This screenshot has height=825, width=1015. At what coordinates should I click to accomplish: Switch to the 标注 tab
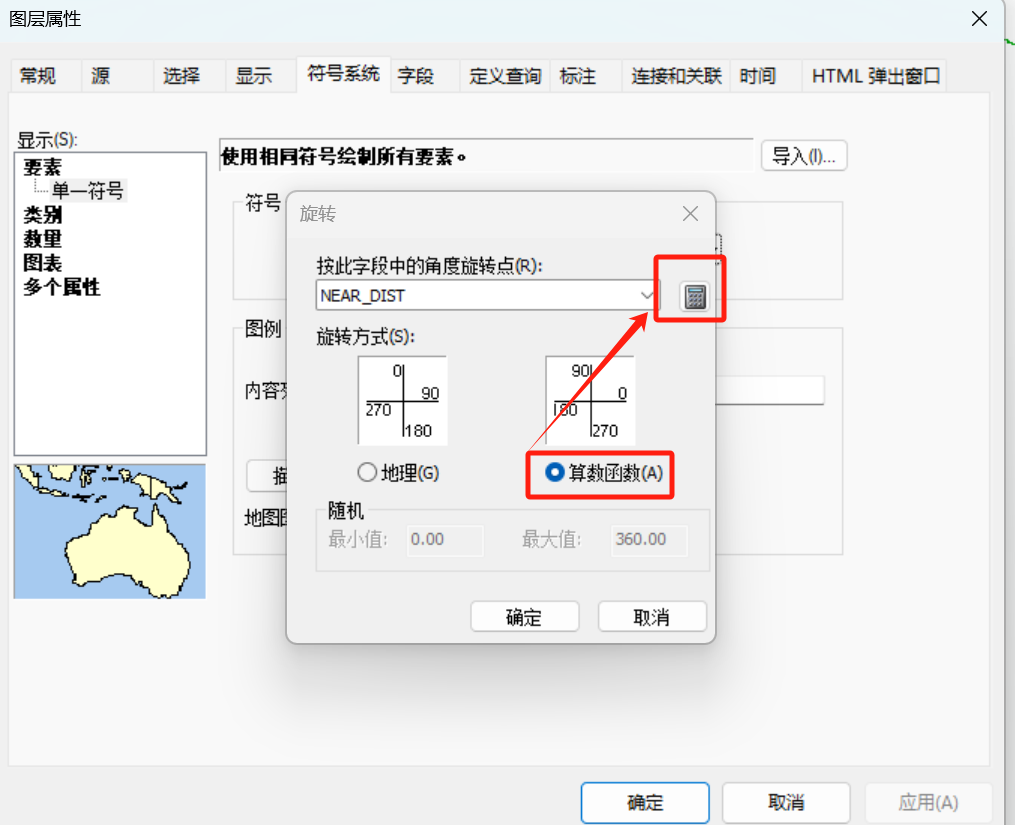pos(577,75)
